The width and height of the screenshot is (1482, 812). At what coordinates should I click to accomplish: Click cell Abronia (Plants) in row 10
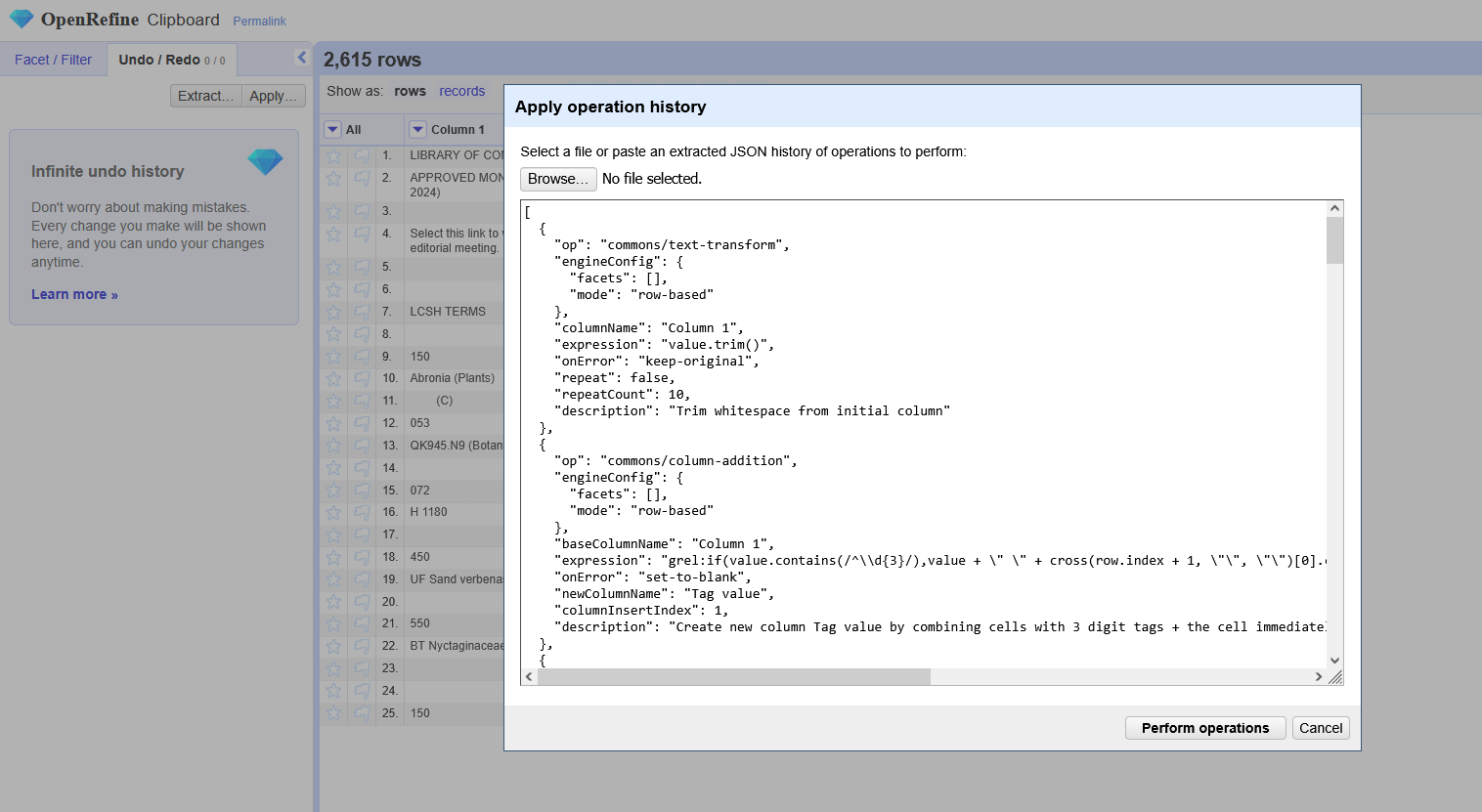(x=454, y=378)
